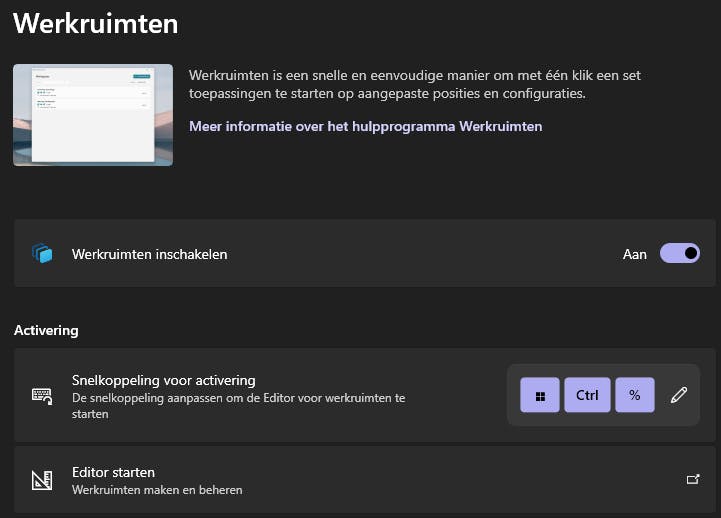Click the 'Aan' label beside the switch

click(x=635, y=254)
